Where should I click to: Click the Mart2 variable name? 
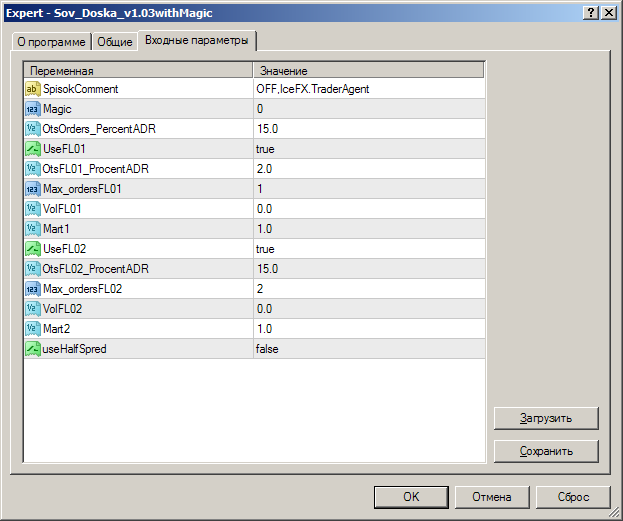click(56, 329)
